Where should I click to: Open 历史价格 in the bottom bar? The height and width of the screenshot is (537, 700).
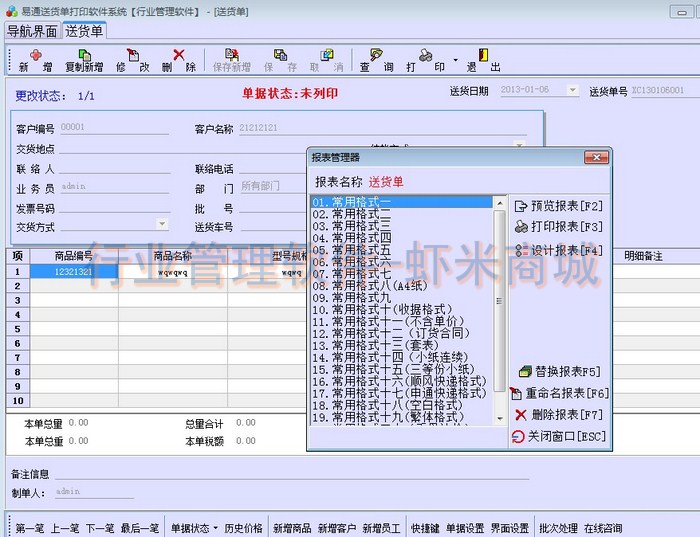point(243,529)
